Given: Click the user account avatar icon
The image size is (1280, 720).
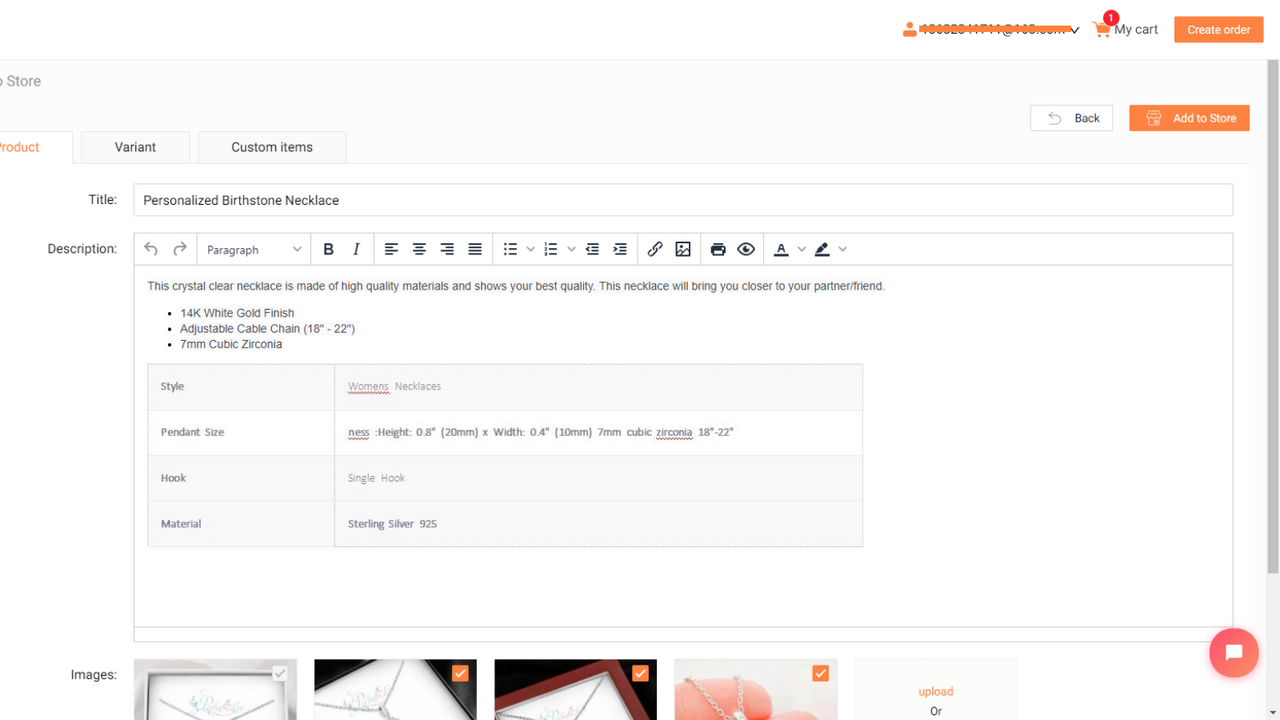Looking at the screenshot, I should [x=909, y=30].
